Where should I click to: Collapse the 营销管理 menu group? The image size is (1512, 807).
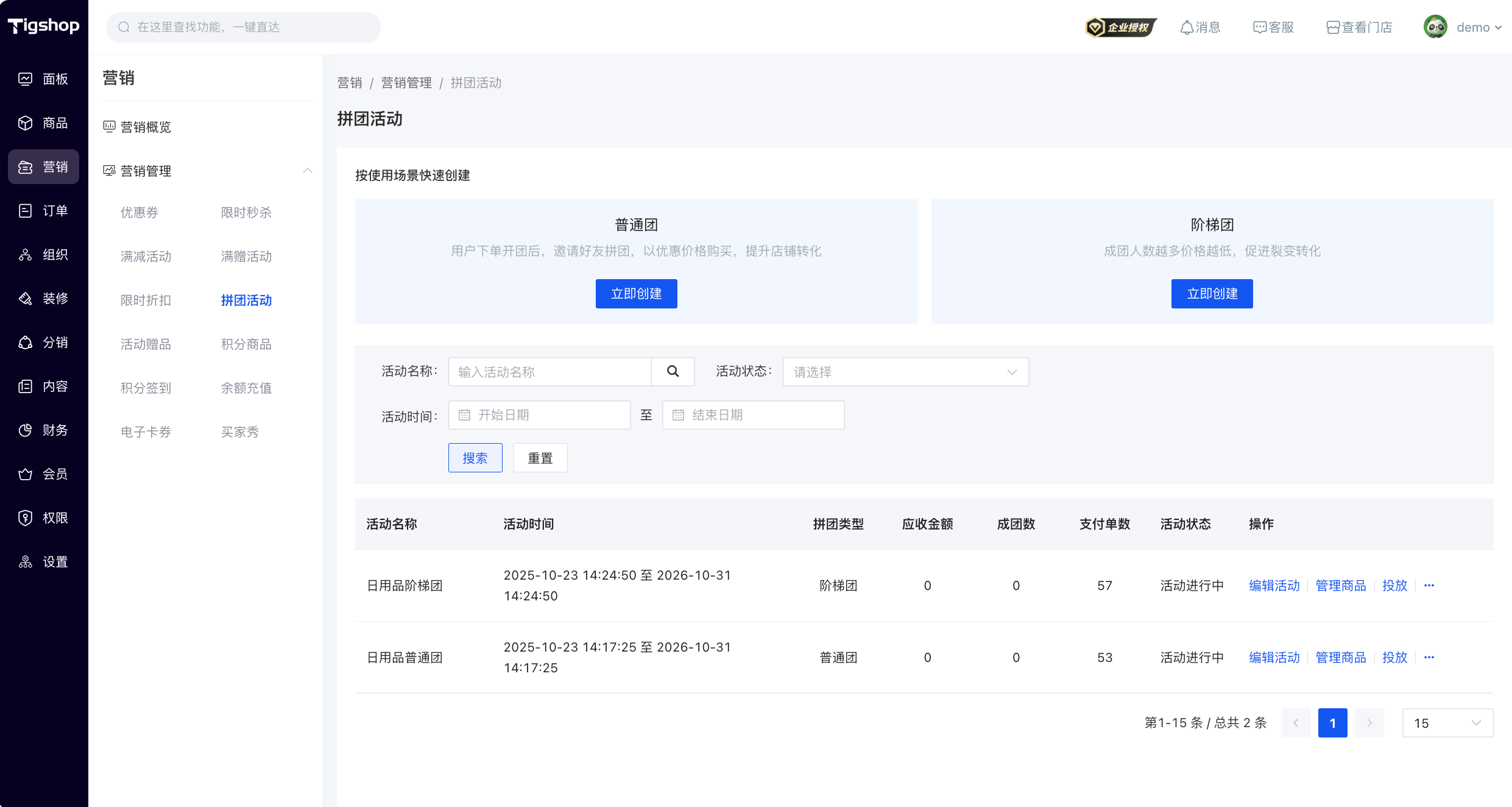click(308, 171)
